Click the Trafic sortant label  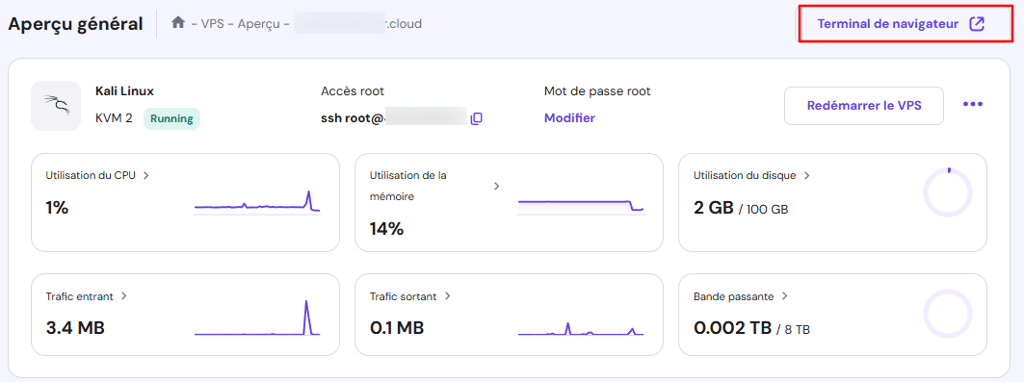403,296
